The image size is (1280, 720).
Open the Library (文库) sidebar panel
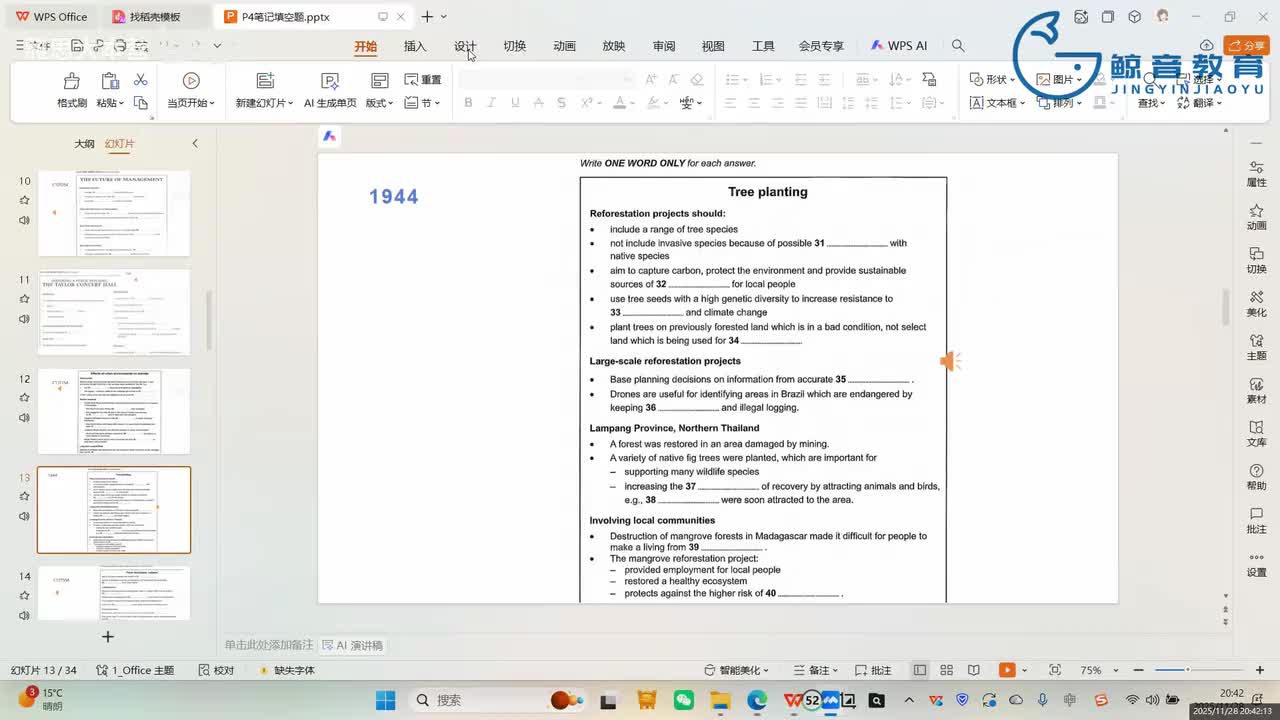pos(1256,433)
